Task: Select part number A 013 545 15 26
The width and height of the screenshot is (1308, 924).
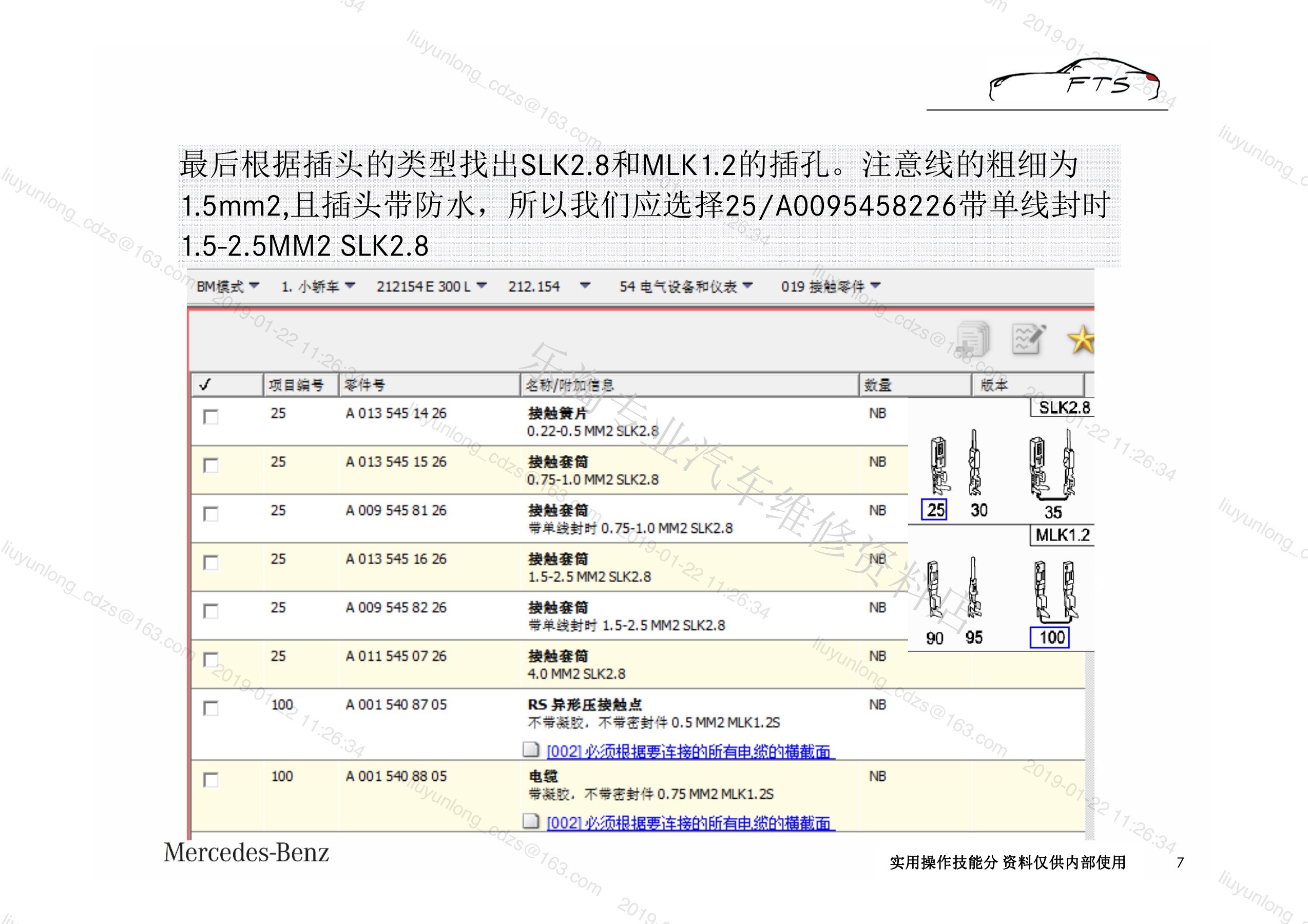Action: pos(396,461)
